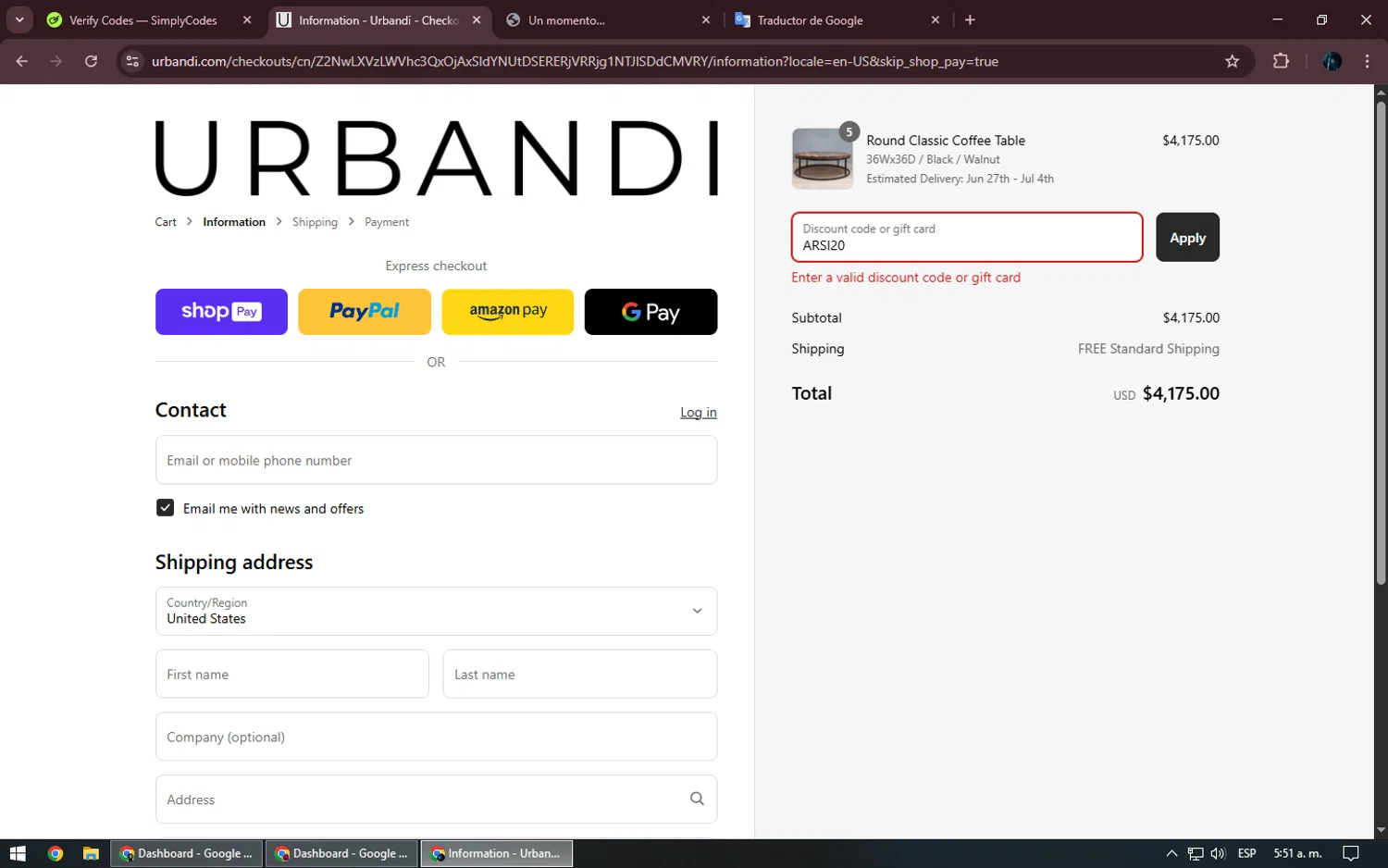Show hidden system tray icons
1388x868 pixels.
pos(1171,853)
